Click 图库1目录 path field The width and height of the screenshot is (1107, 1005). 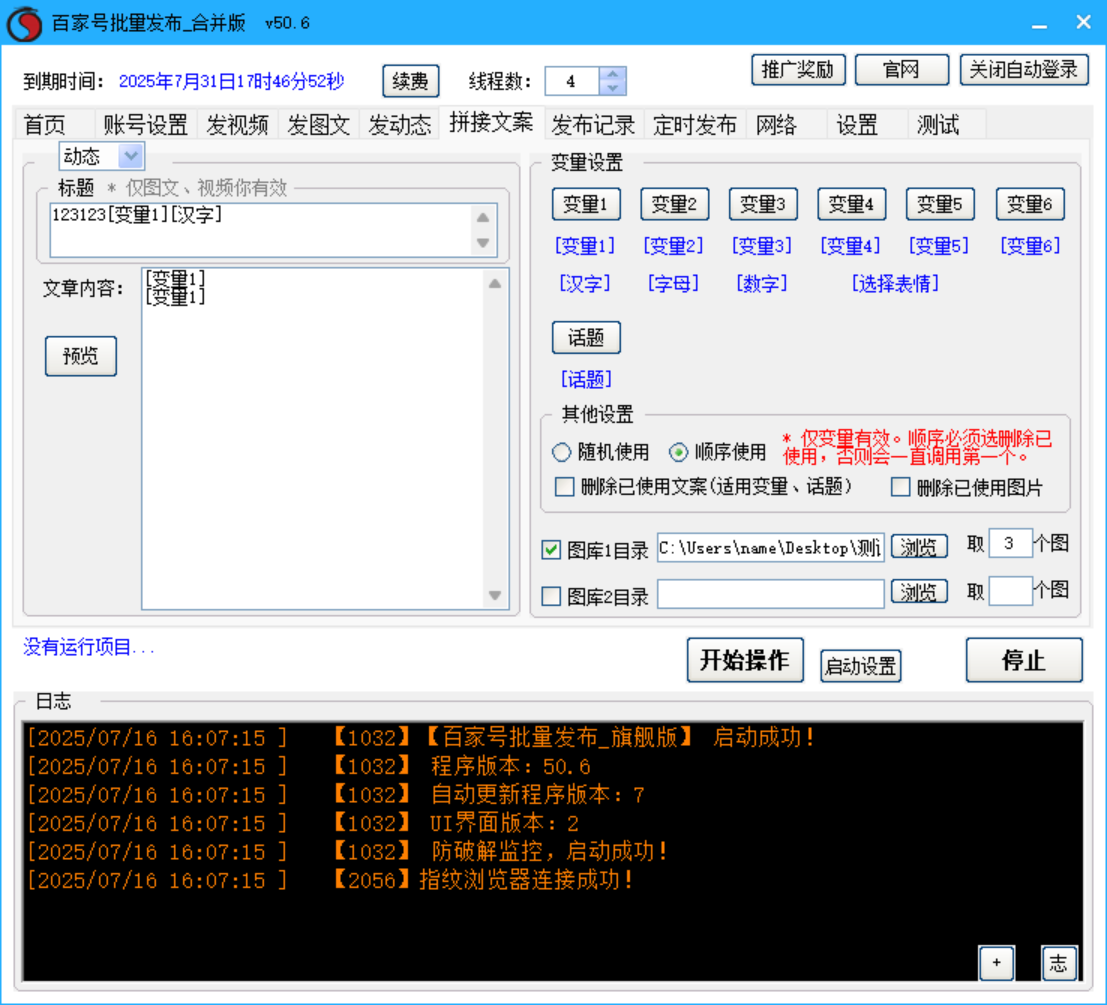[770, 548]
